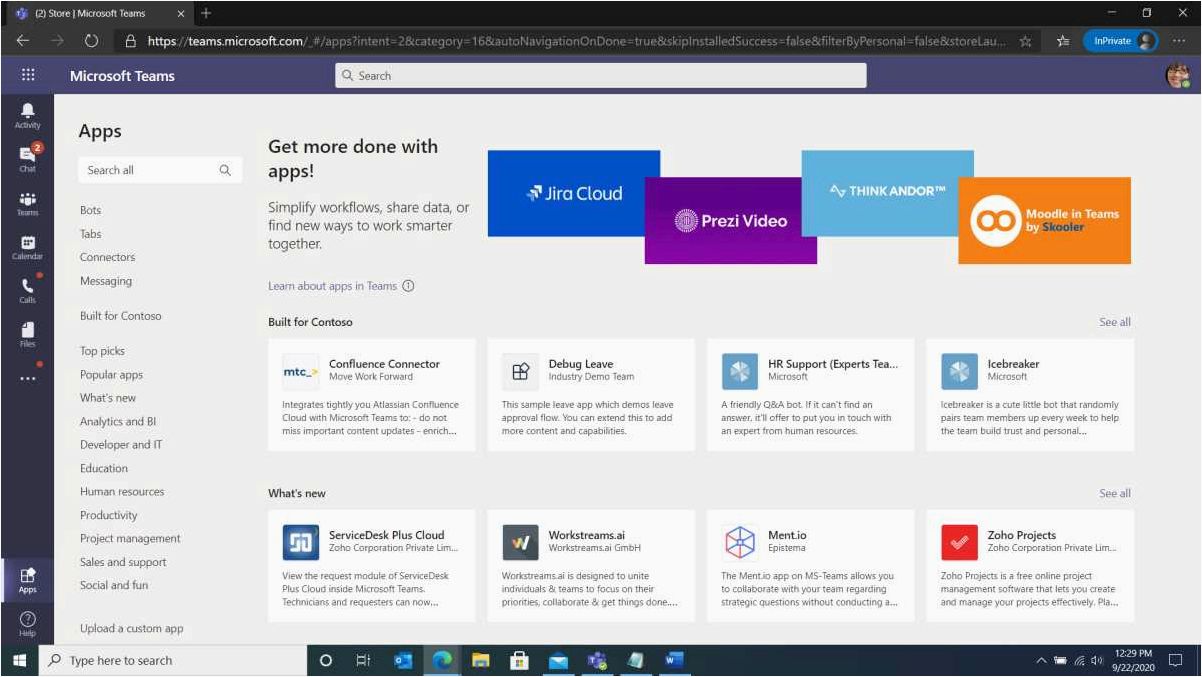Select the Apps icon in the rail

27,580
